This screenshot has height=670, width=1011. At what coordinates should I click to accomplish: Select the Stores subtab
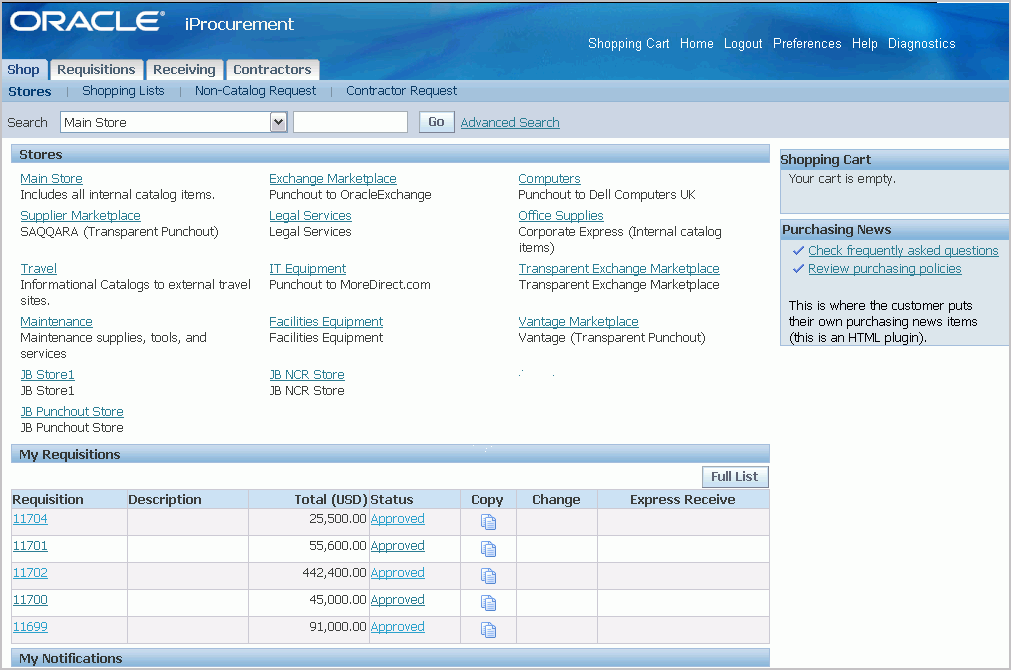pyautogui.click(x=30, y=92)
